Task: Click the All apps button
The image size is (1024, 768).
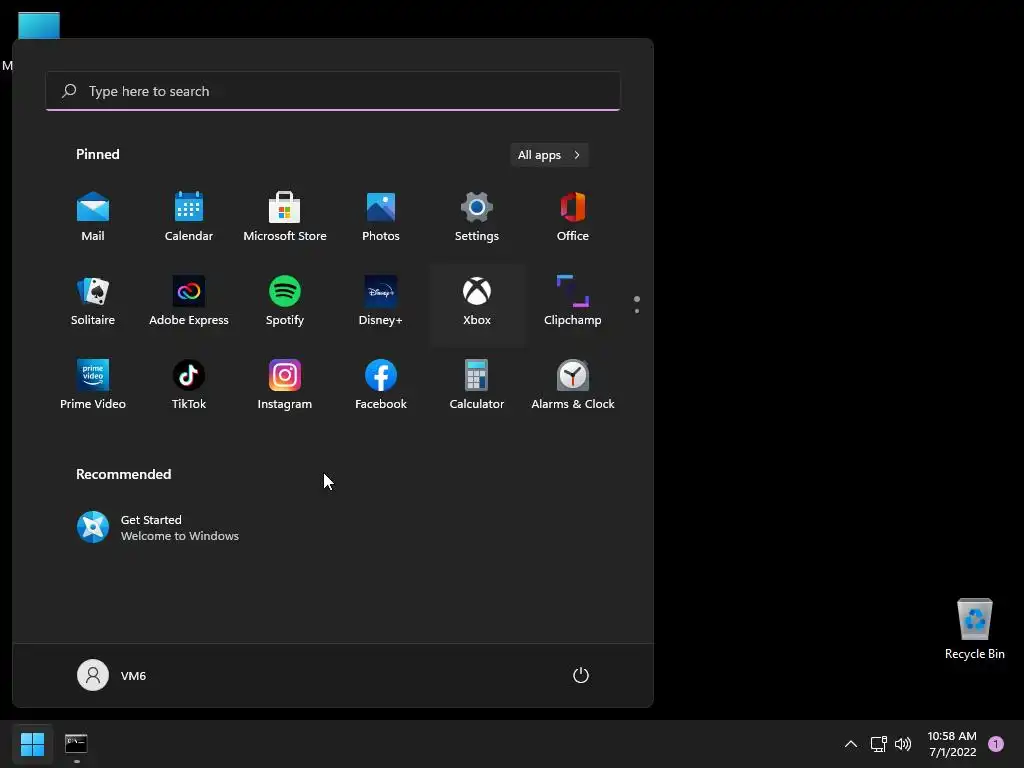Action: click(x=549, y=155)
